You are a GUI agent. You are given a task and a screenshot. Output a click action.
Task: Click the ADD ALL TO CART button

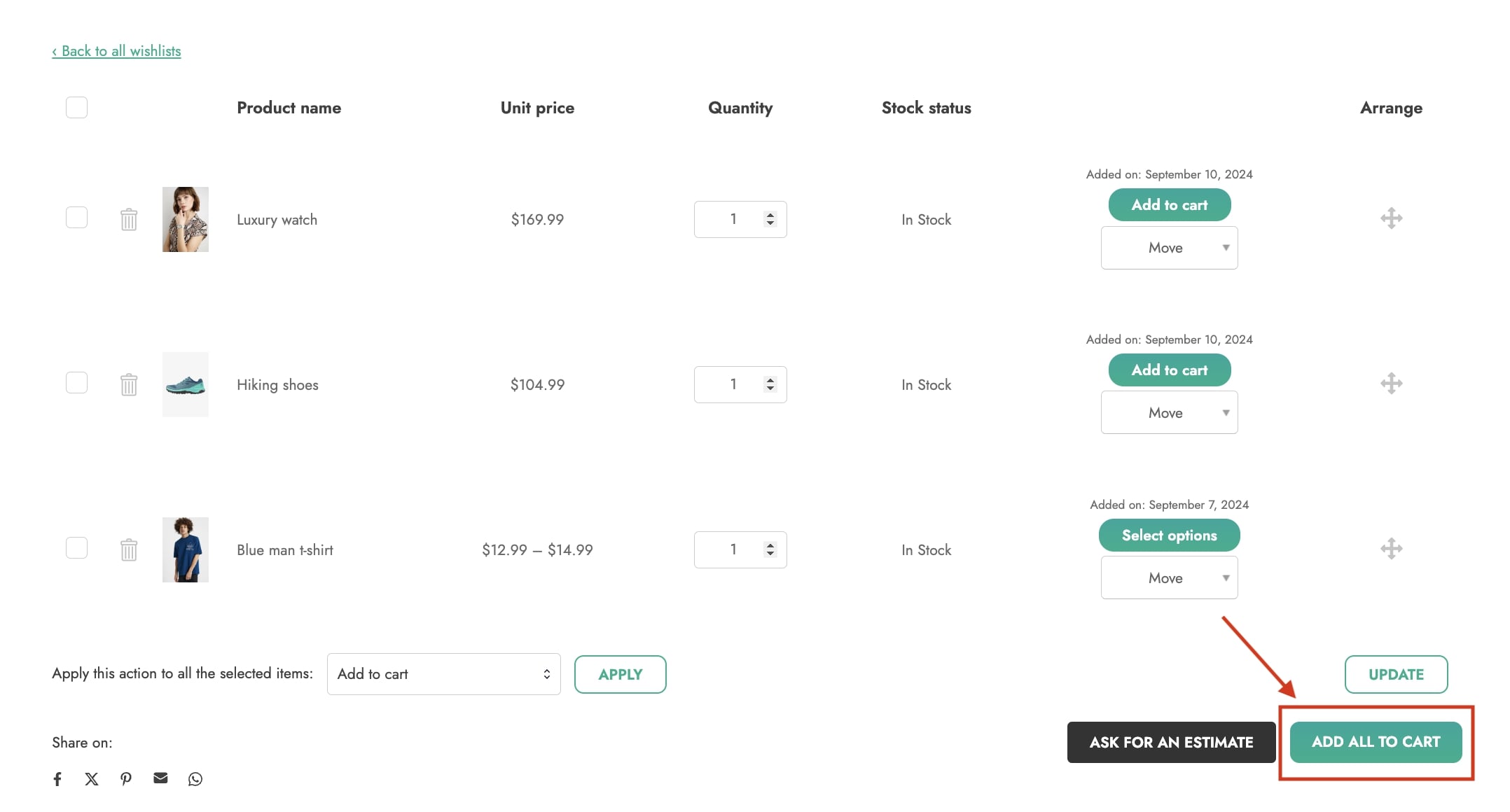pos(1376,742)
